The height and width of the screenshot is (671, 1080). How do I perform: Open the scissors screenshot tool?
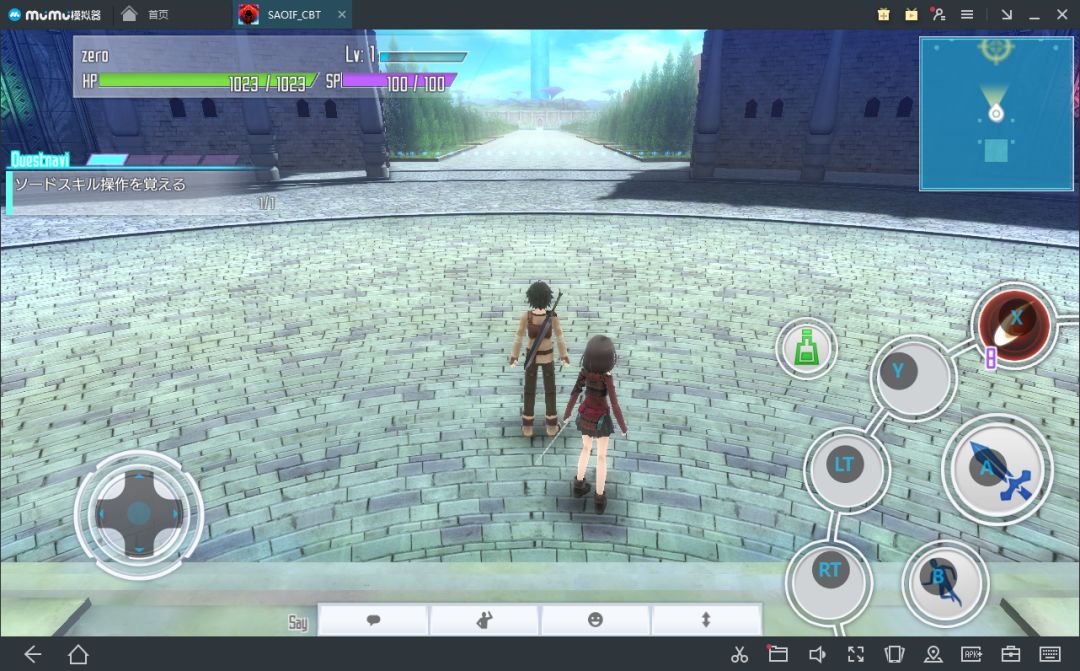pyautogui.click(x=740, y=654)
